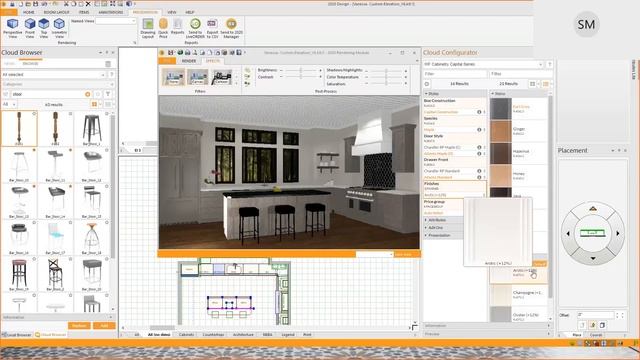Switch to Perspective View

click(13, 28)
